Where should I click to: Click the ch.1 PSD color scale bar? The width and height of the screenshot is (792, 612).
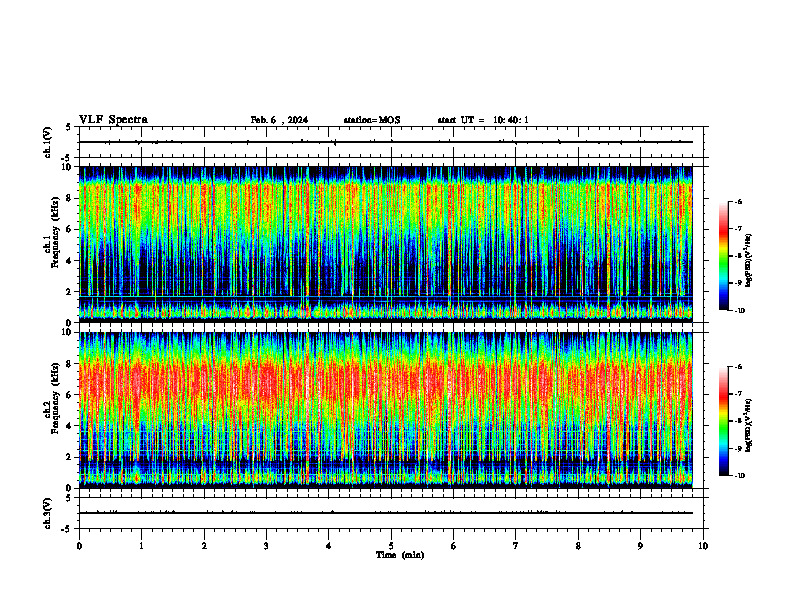724,256
